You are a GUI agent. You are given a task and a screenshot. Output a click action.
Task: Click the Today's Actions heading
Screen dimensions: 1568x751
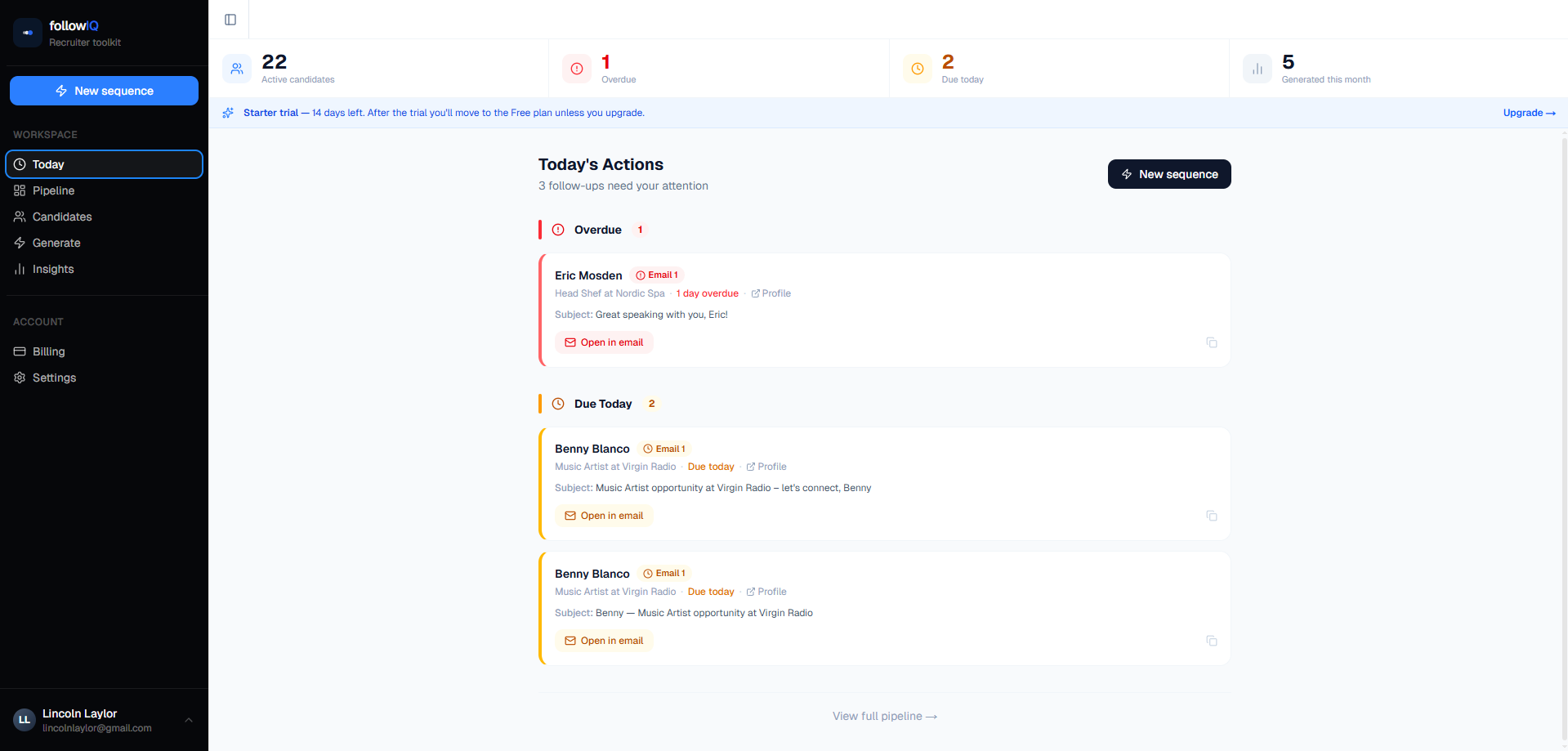click(601, 164)
